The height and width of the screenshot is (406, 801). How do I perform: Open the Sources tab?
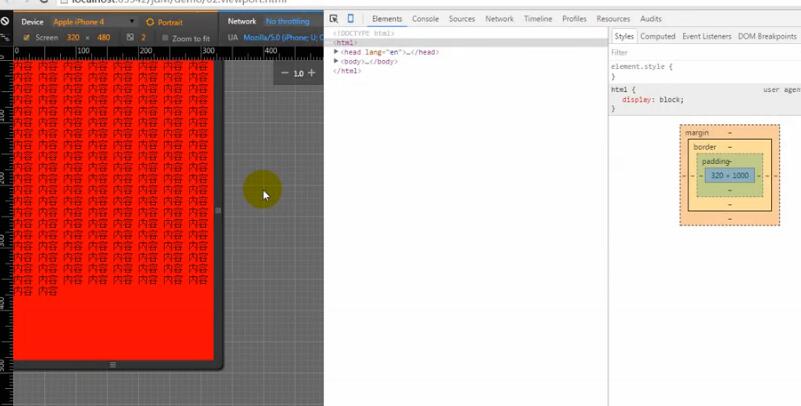click(462, 19)
